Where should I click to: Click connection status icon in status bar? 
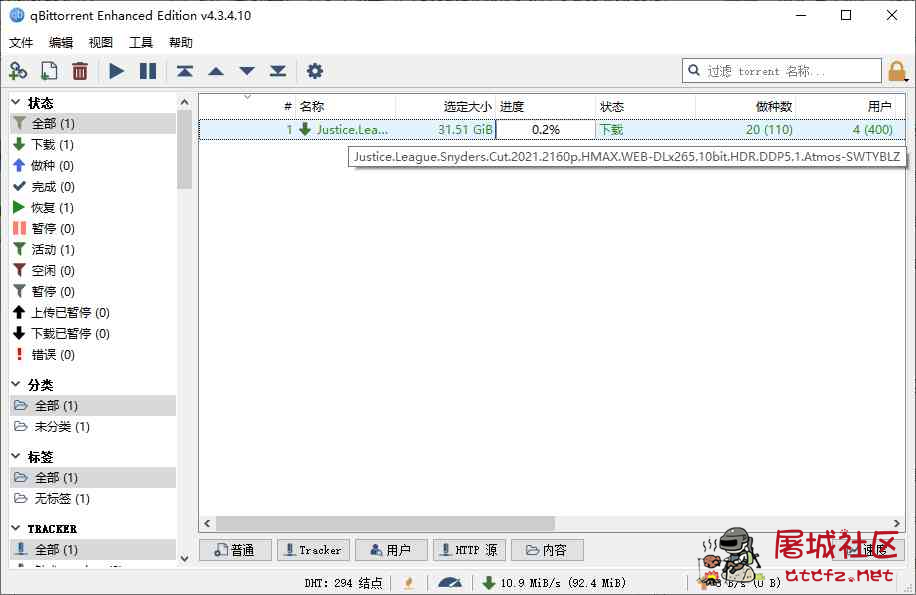(x=409, y=583)
